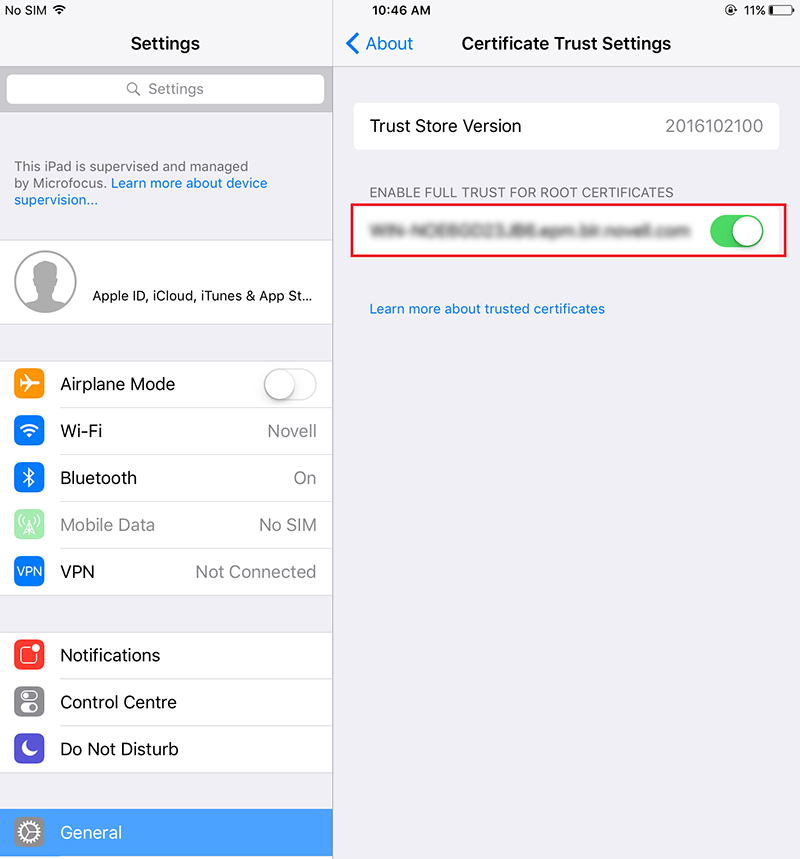Click the Settings search field
Image resolution: width=800 pixels, height=859 pixels.
coord(165,89)
